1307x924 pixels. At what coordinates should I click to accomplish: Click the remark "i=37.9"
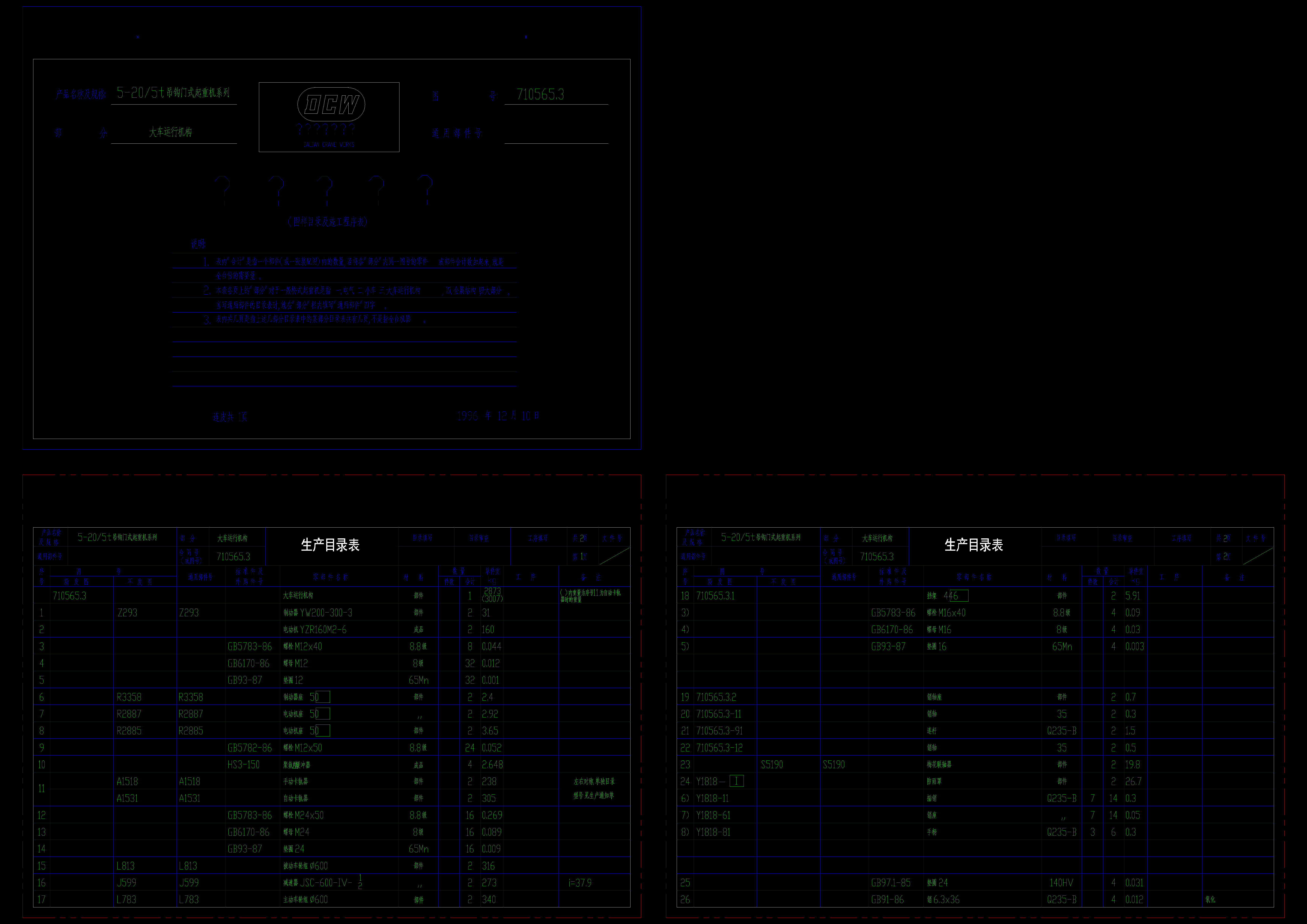point(580,883)
